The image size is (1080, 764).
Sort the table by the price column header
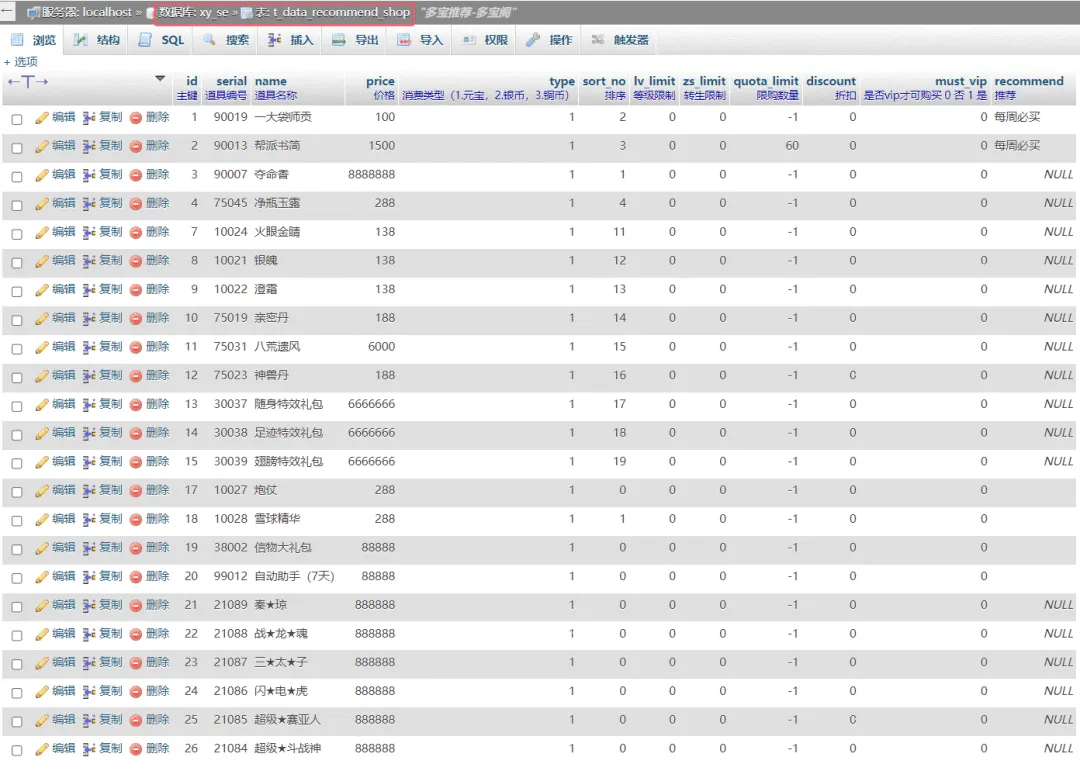(x=380, y=81)
